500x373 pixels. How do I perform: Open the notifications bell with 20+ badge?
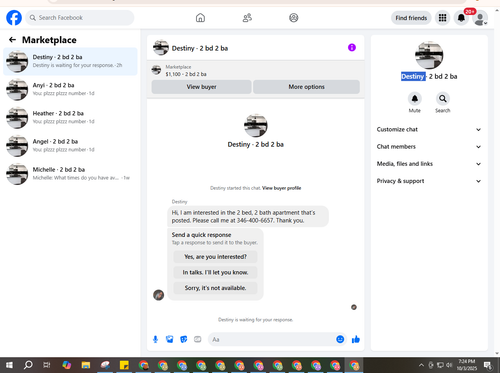(461, 18)
